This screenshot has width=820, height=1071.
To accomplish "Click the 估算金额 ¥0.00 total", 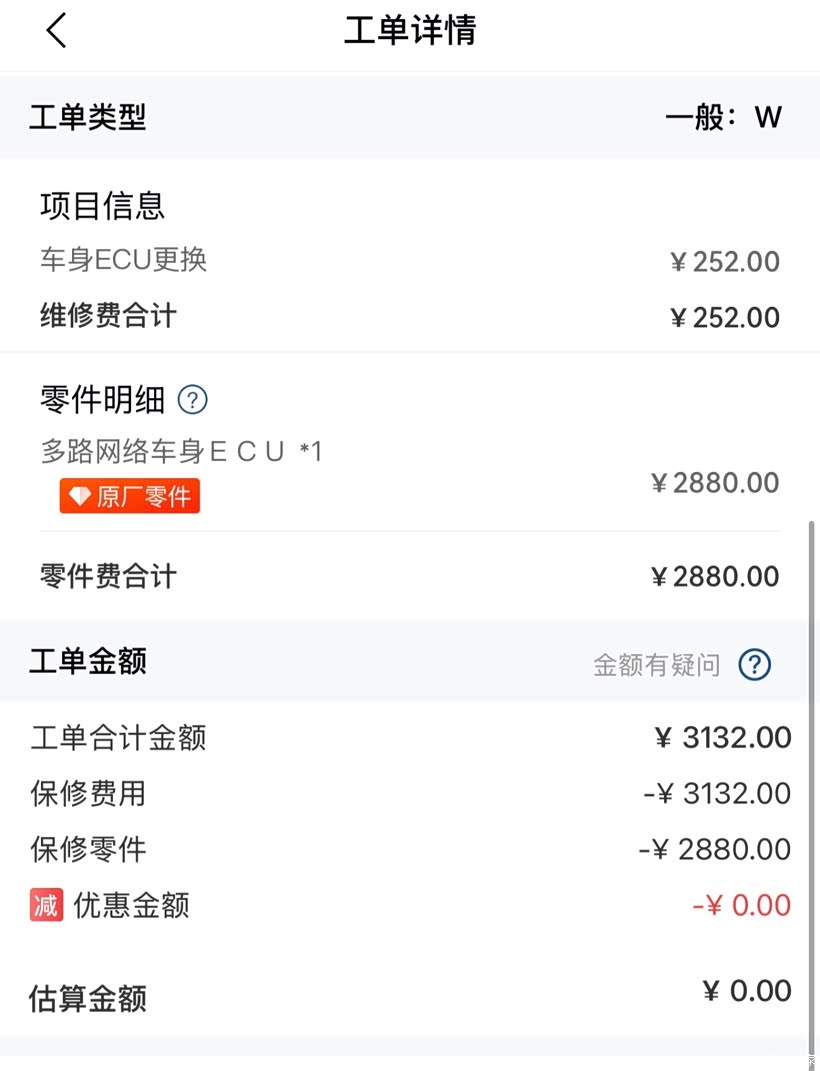I will 746,991.
